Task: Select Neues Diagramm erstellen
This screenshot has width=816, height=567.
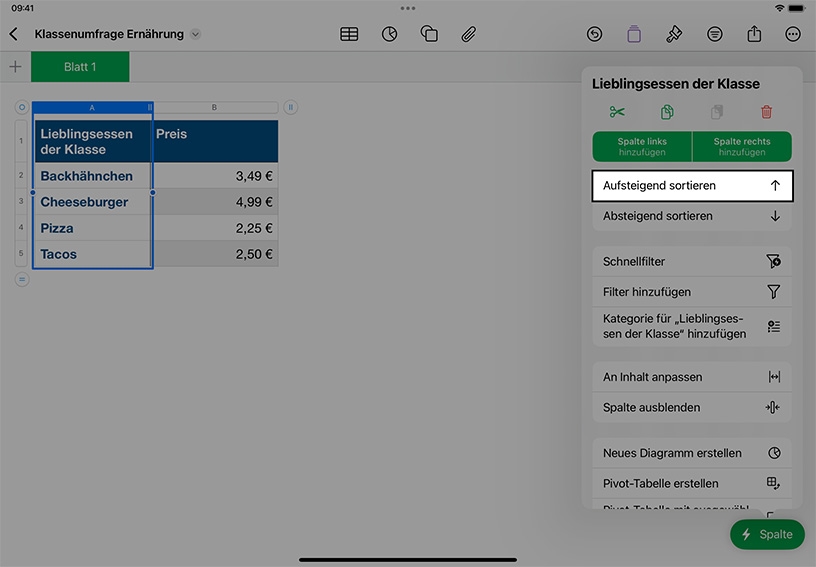Action: click(x=692, y=453)
